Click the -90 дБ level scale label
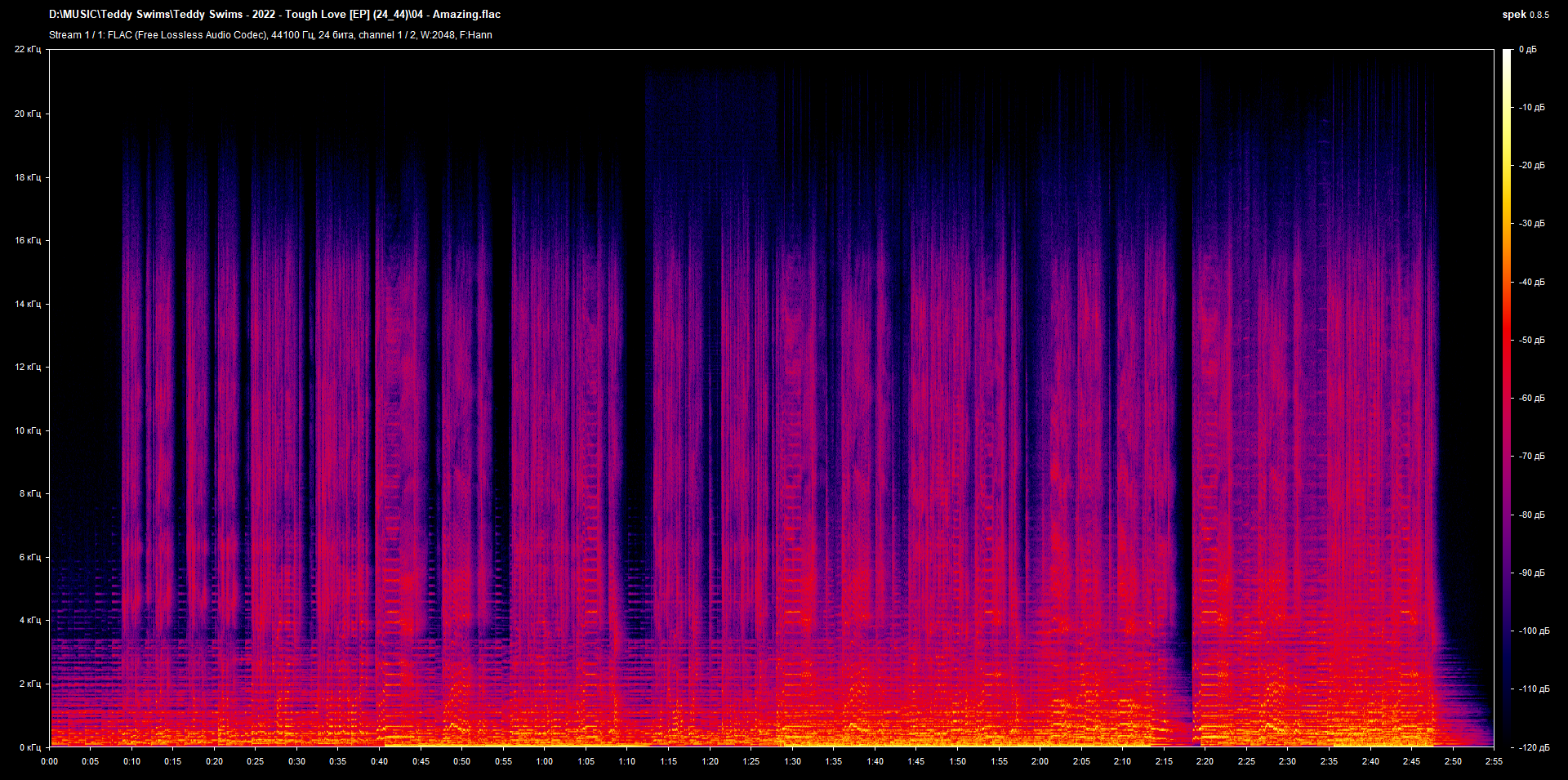 click(1532, 573)
